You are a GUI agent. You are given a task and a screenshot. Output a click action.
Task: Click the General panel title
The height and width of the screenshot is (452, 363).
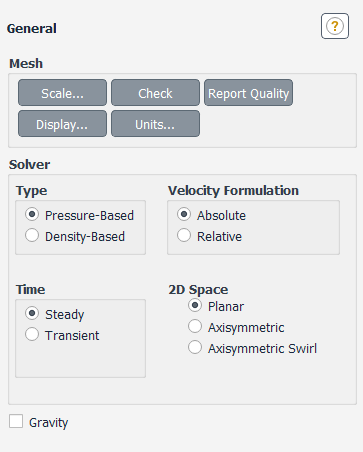tap(32, 29)
